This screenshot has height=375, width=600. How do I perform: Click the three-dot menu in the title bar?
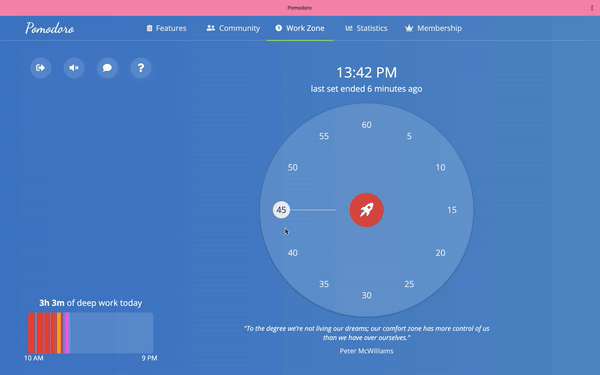click(592, 8)
